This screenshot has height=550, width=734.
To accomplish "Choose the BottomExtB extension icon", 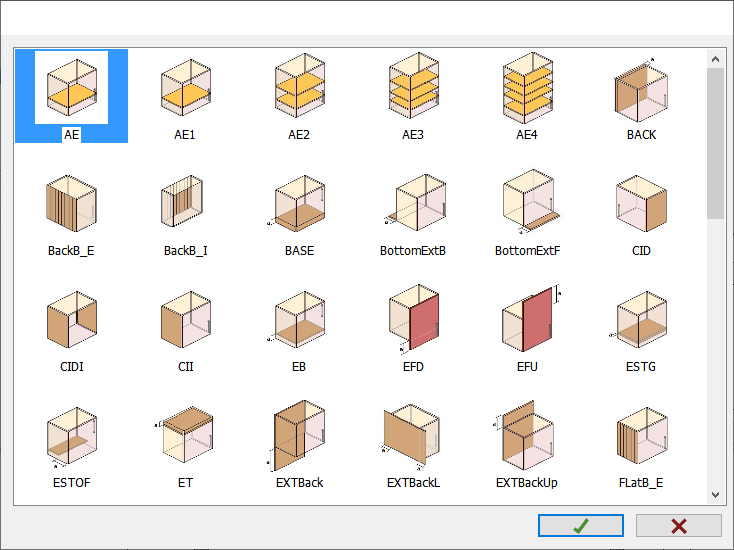I will tap(416, 202).
